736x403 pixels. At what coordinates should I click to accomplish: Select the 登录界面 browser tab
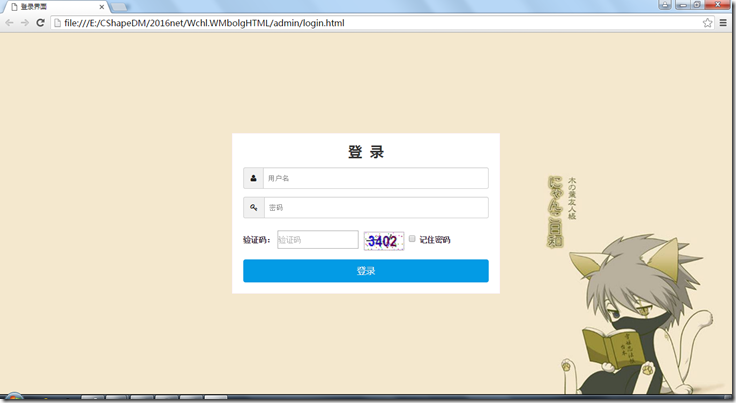55,7
